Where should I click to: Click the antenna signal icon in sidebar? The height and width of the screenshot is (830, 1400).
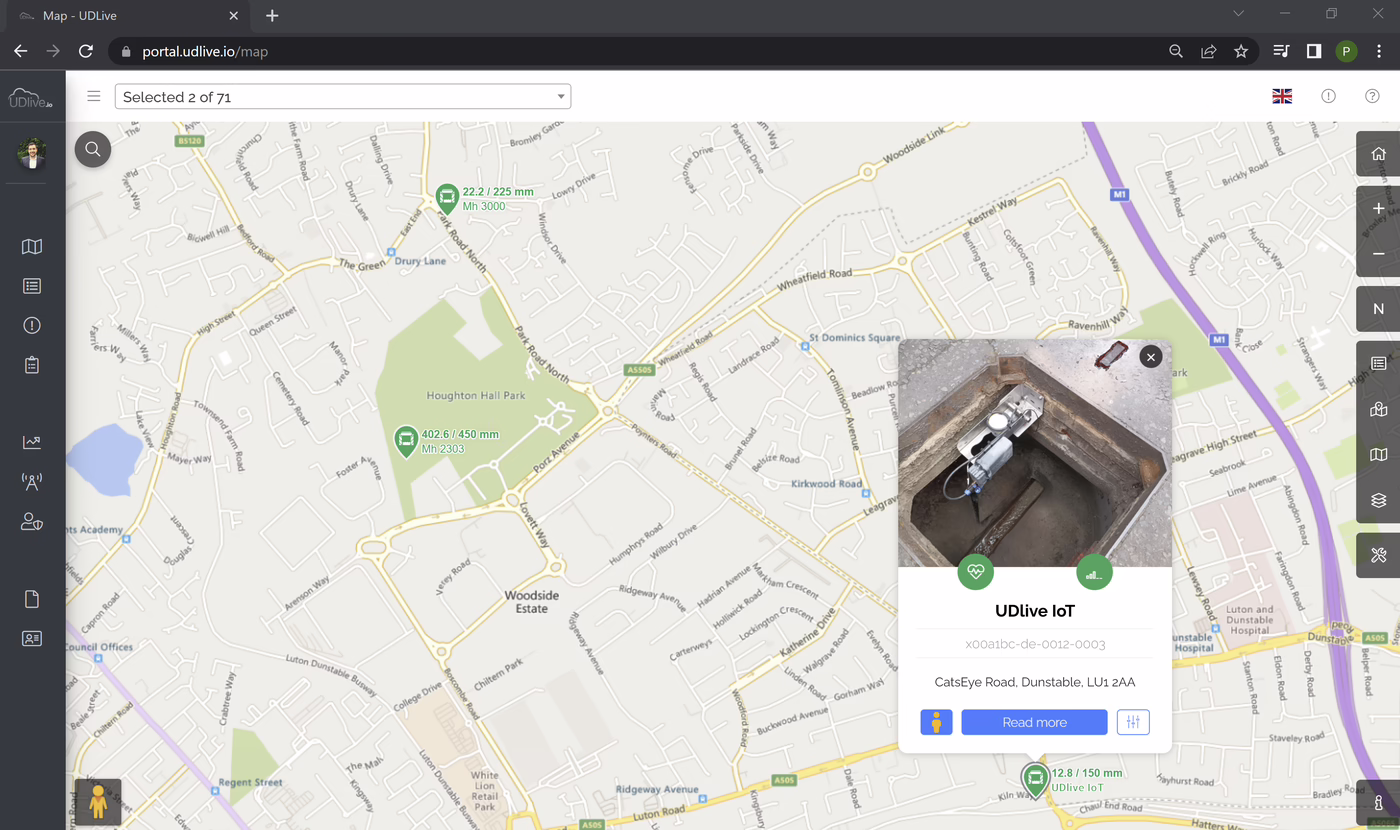click(32, 482)
